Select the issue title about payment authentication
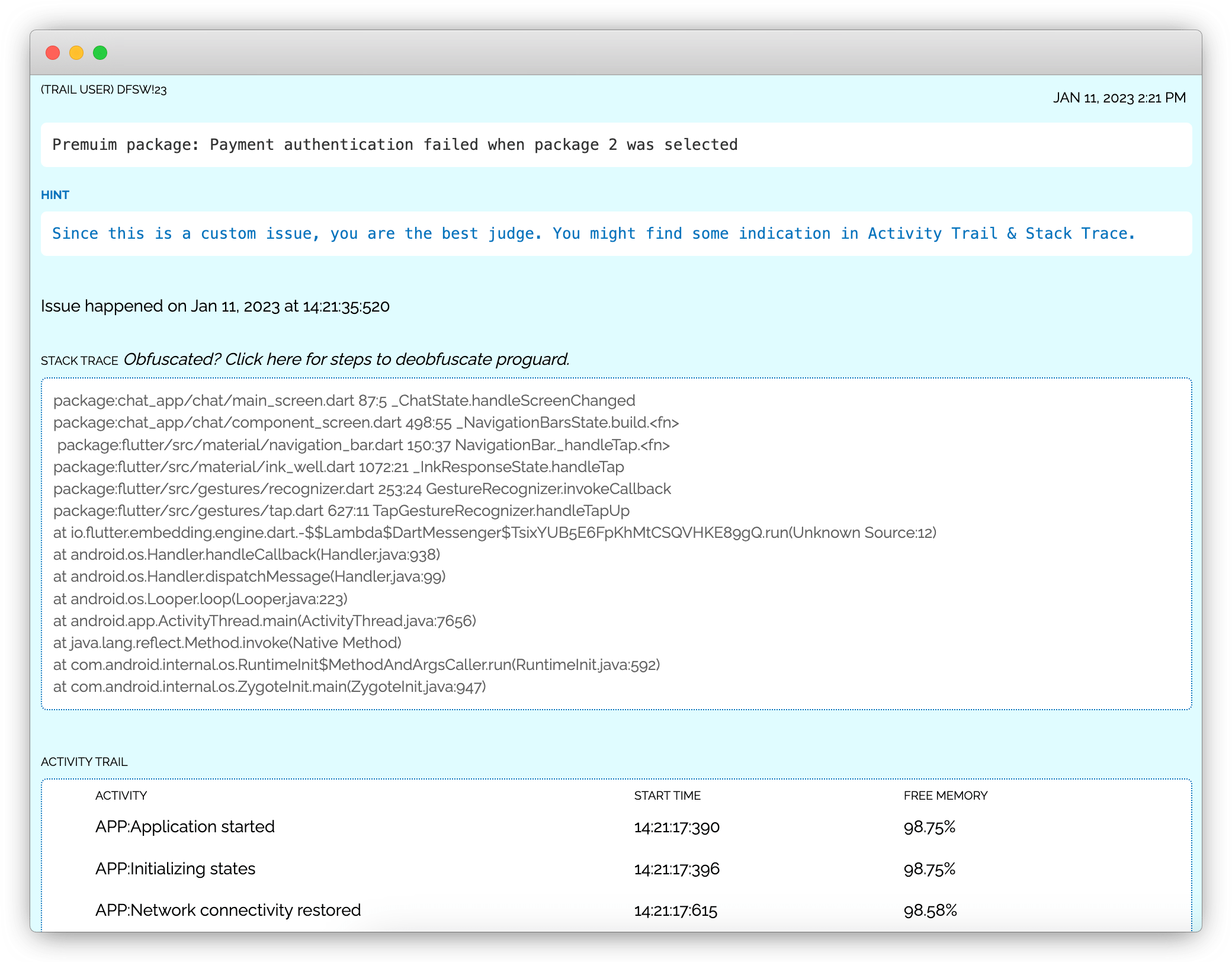Viewport: 1232px width, 962px height. coord(394,145)
